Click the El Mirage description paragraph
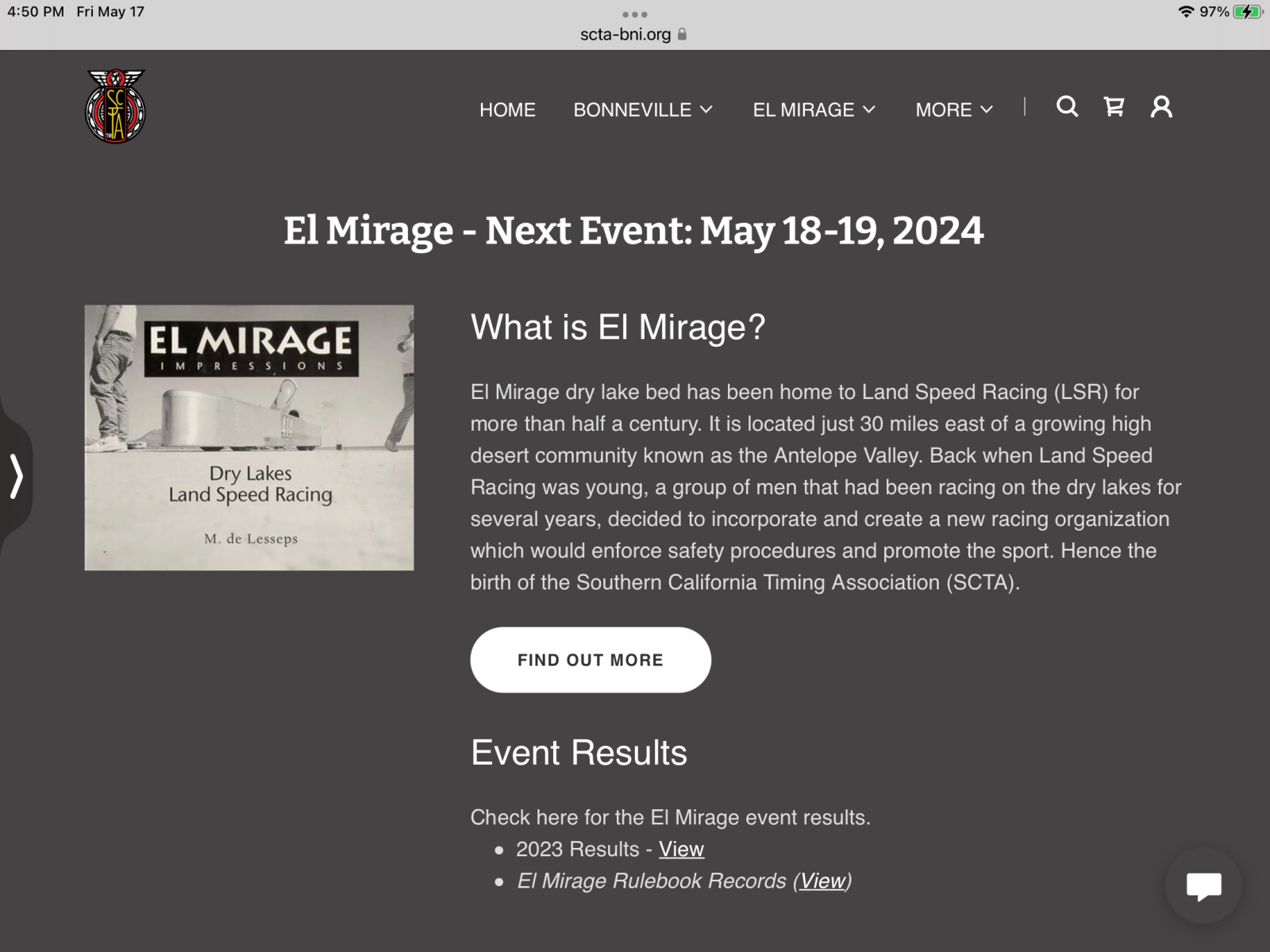Image resolution: width=1270 pixels, height=952 pixels. coord(825,487)
